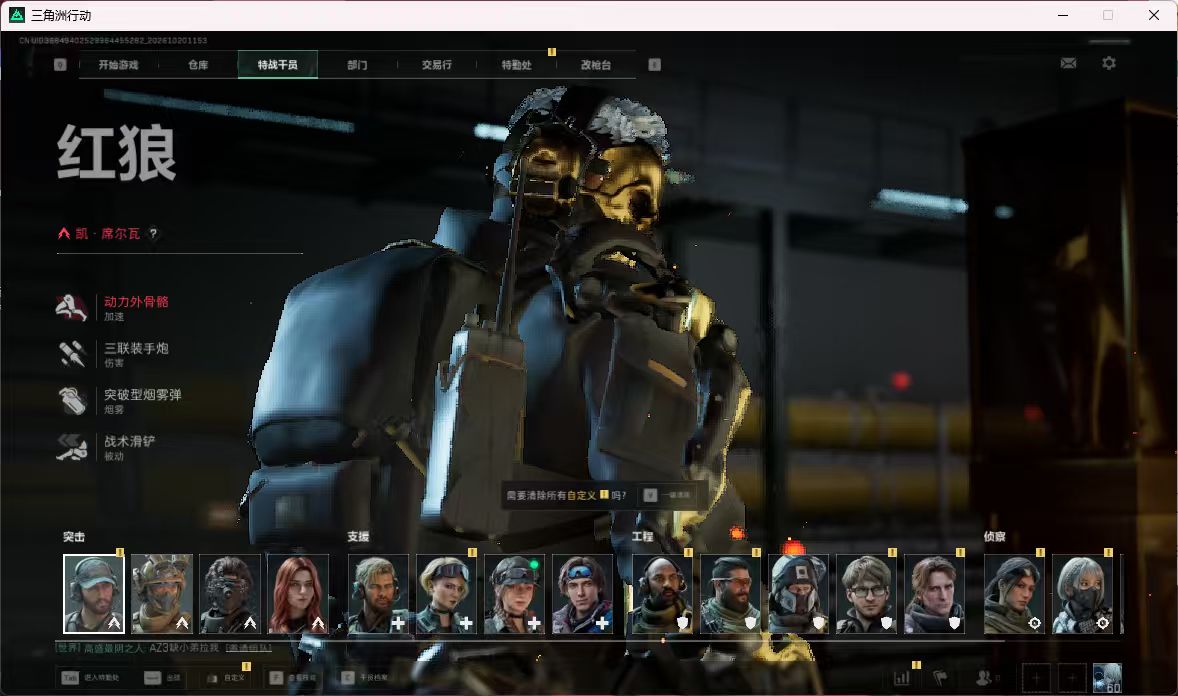Click the 干员档案 button
The width and height of the screenshot is (1178, 696).
pos(365,678)
